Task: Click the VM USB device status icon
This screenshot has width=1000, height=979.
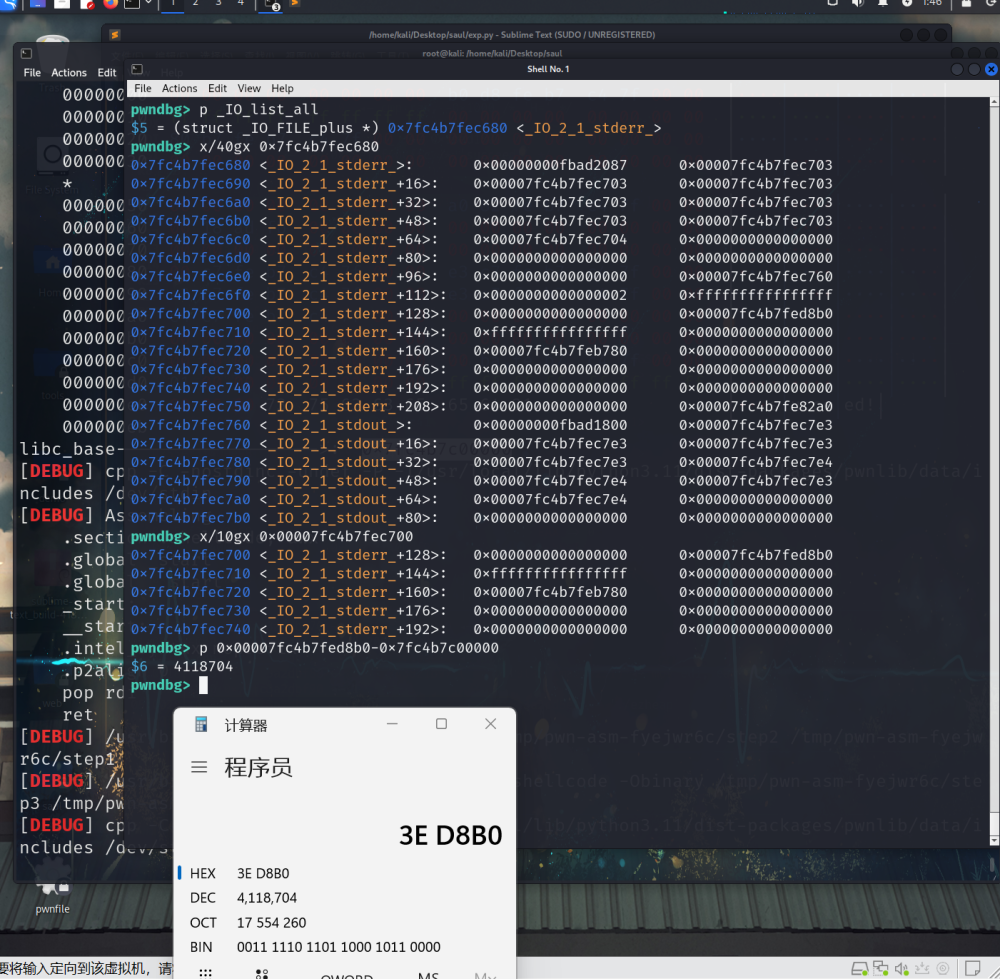Action: pos(922,969)
